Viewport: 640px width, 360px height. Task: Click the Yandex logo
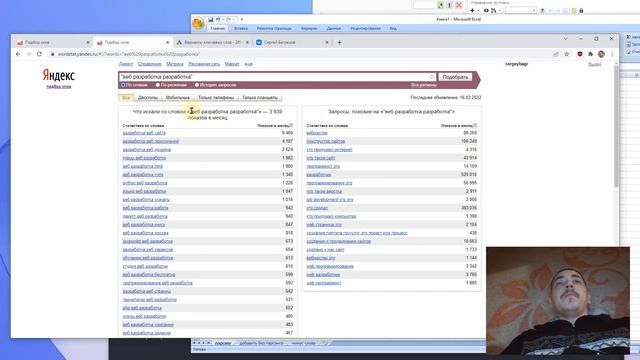(58, 75)
